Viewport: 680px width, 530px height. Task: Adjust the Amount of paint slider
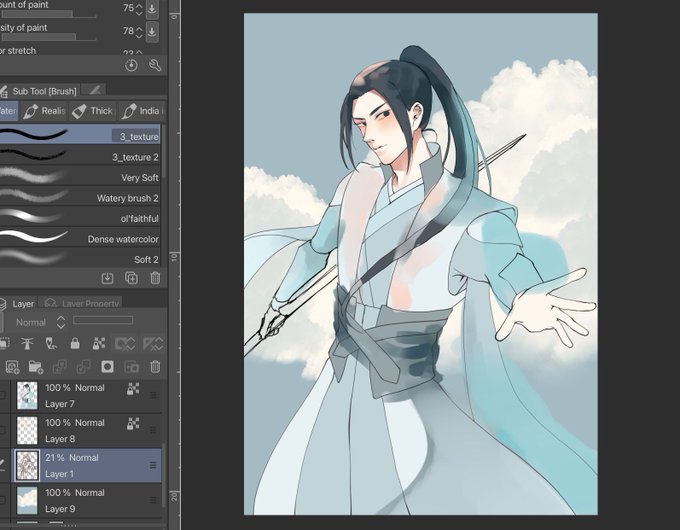48,14
